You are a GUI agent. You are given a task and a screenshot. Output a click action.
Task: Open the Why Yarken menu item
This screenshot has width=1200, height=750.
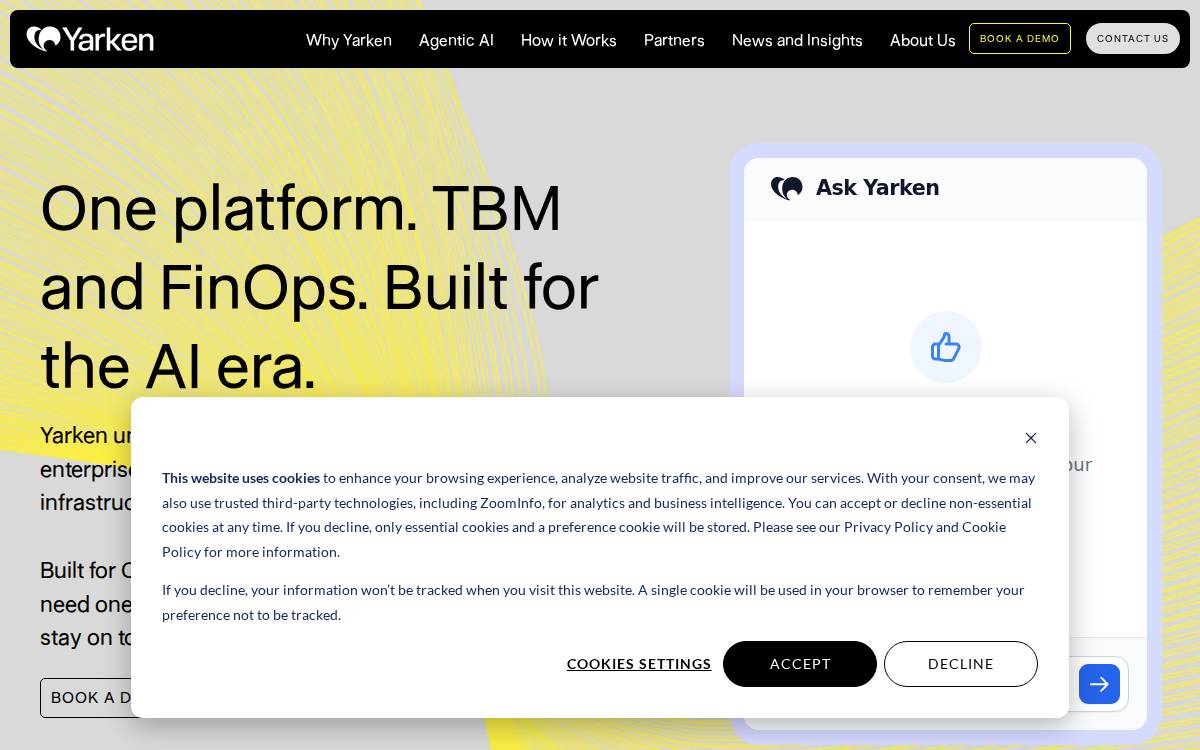[x=349, y=40]
